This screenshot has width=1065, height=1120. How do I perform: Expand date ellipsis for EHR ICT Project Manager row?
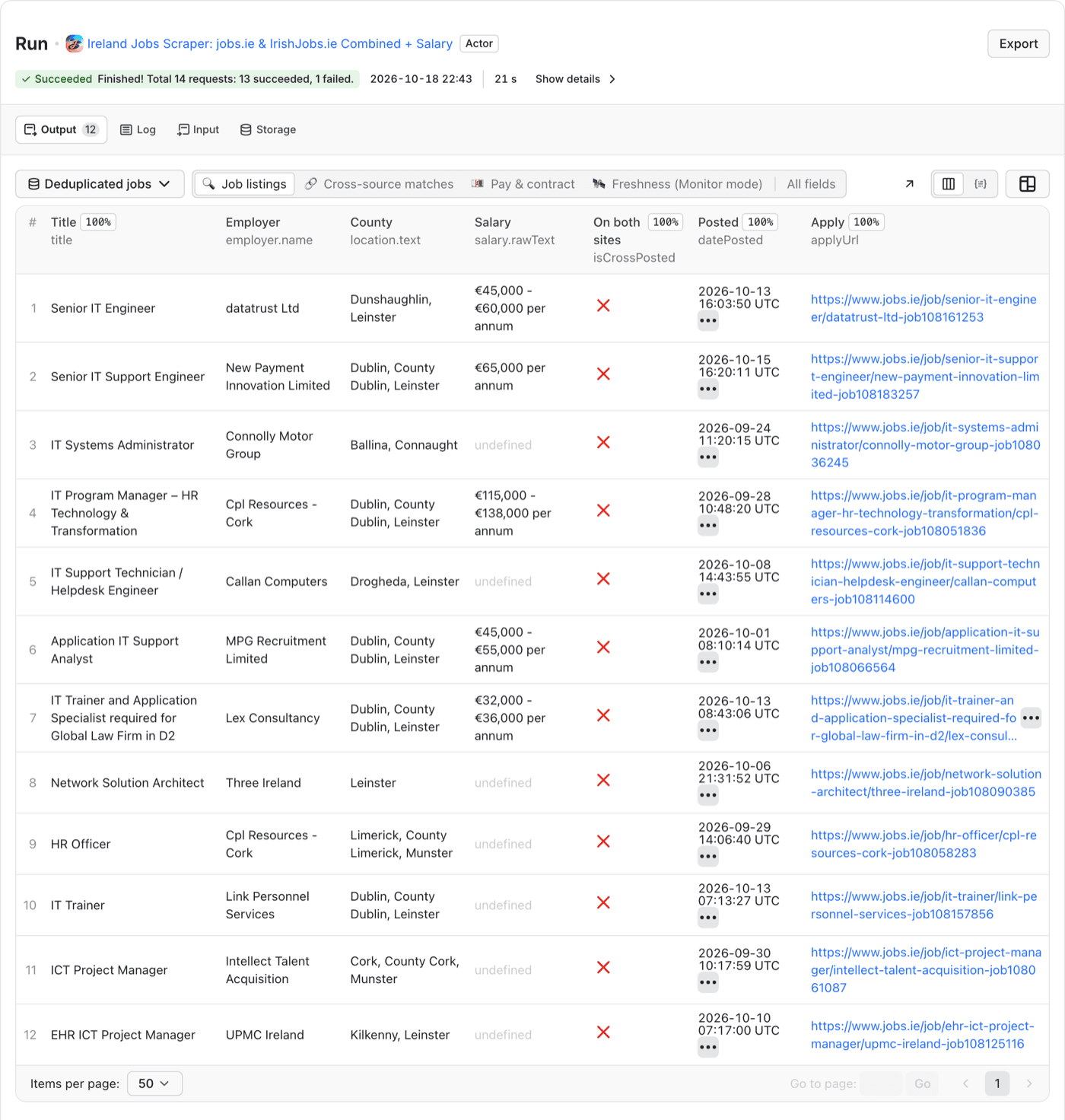point(707,1048)
